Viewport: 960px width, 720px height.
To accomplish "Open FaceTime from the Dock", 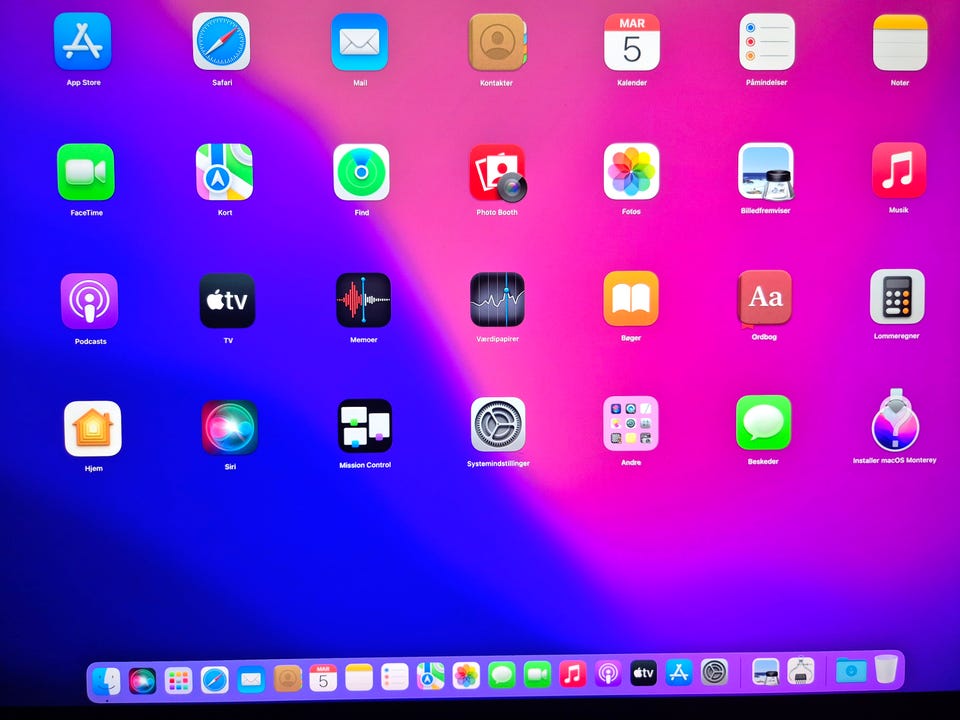I will [x=537, y=675].
